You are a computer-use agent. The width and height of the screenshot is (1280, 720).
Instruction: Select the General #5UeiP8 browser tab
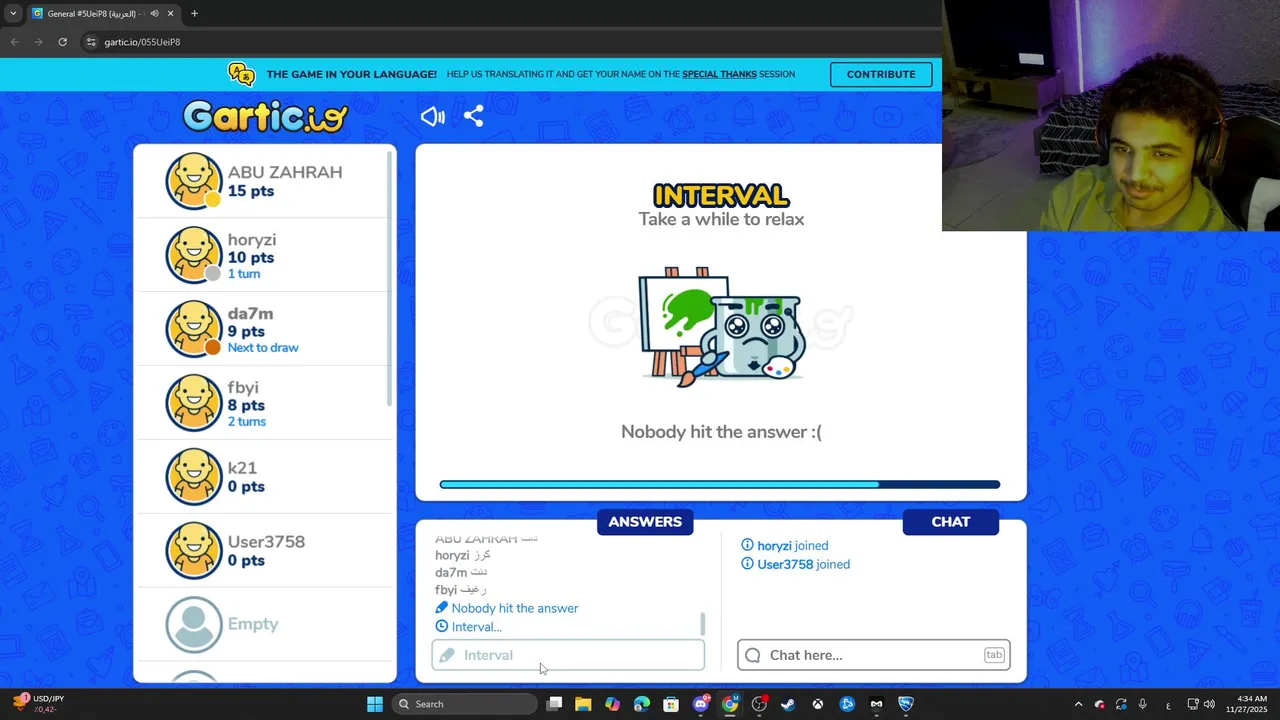click(x=103, y=14)
